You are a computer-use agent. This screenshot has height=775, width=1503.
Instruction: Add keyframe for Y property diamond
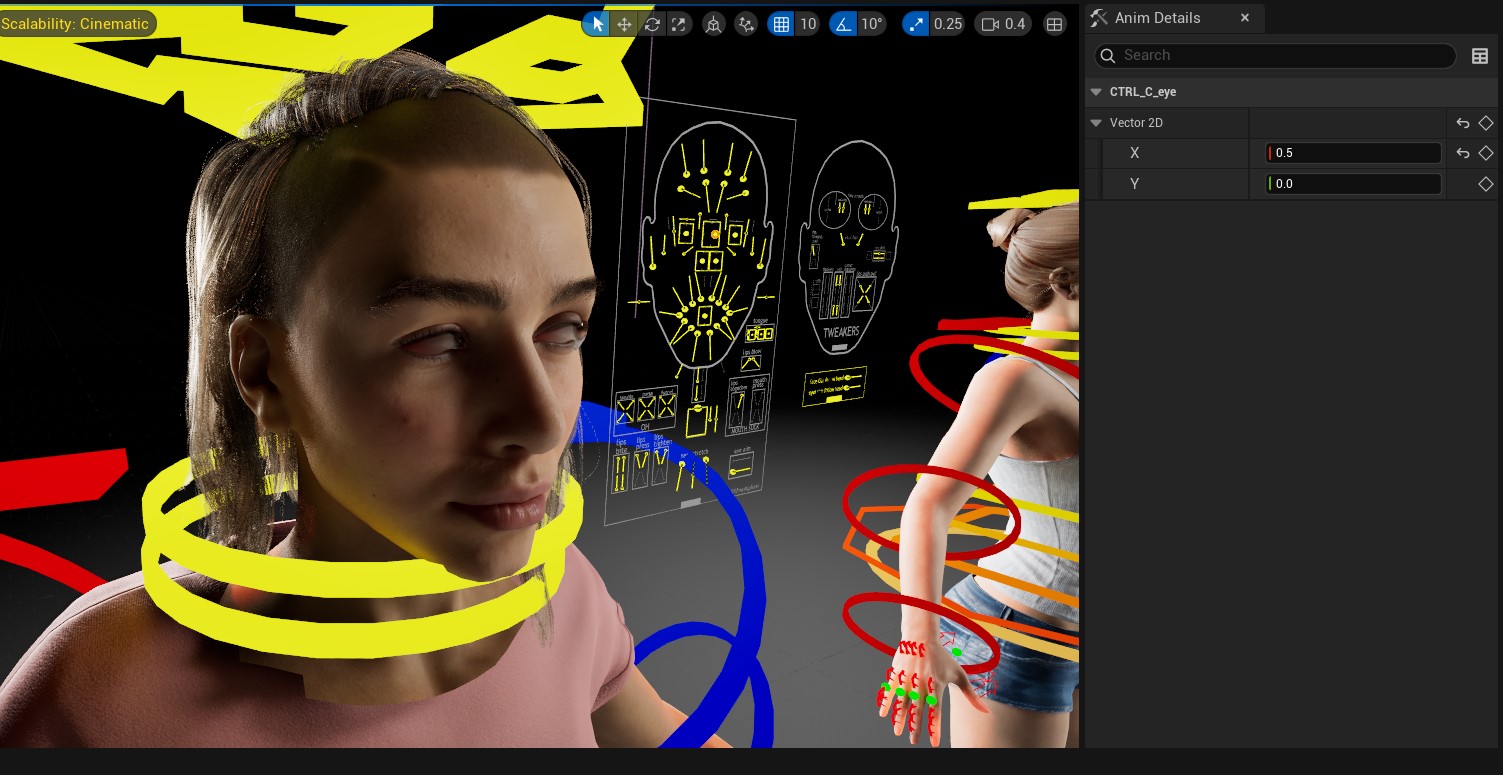1485,184
